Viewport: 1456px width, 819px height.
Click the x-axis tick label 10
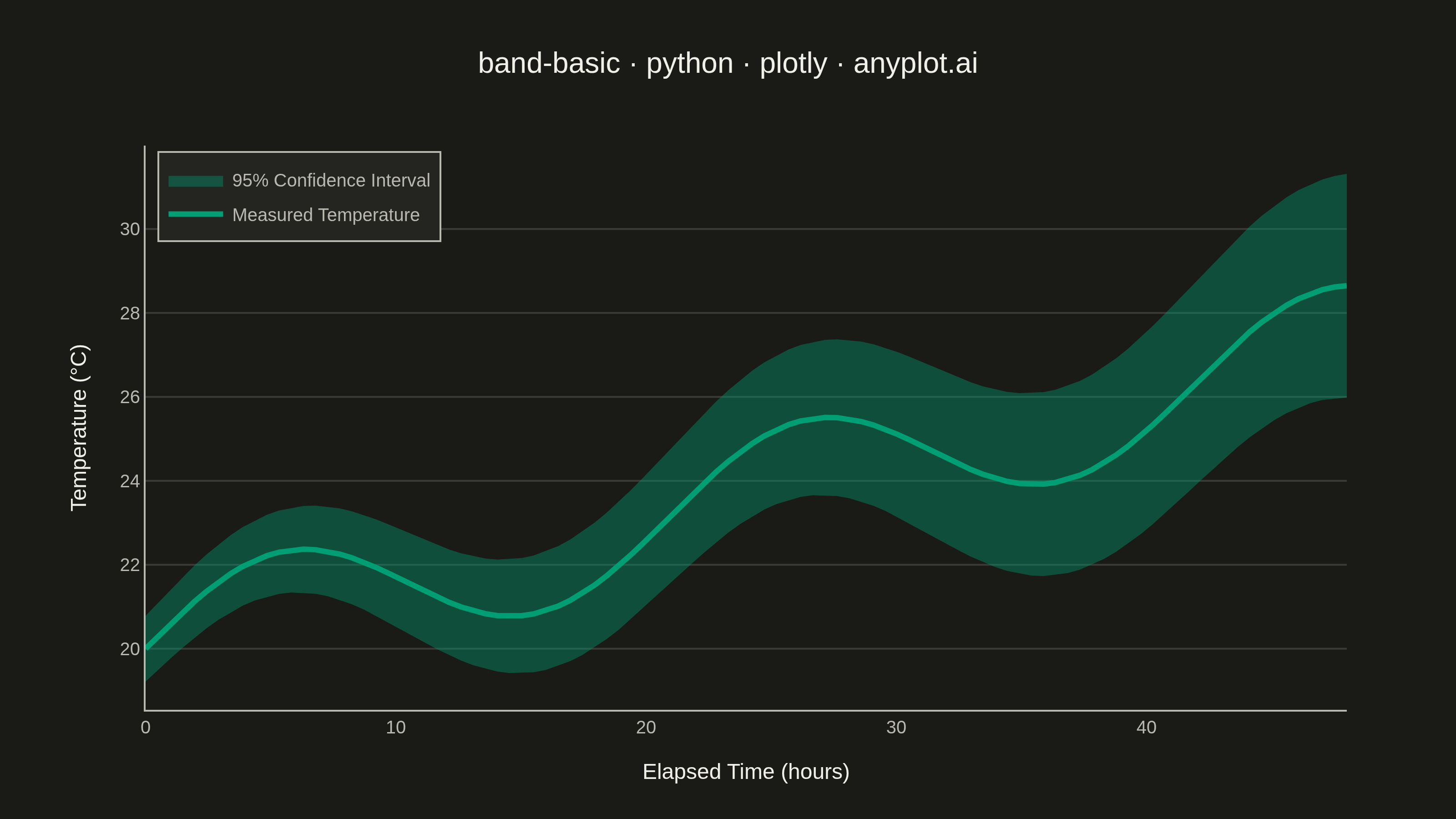click(x=396, y=728)
